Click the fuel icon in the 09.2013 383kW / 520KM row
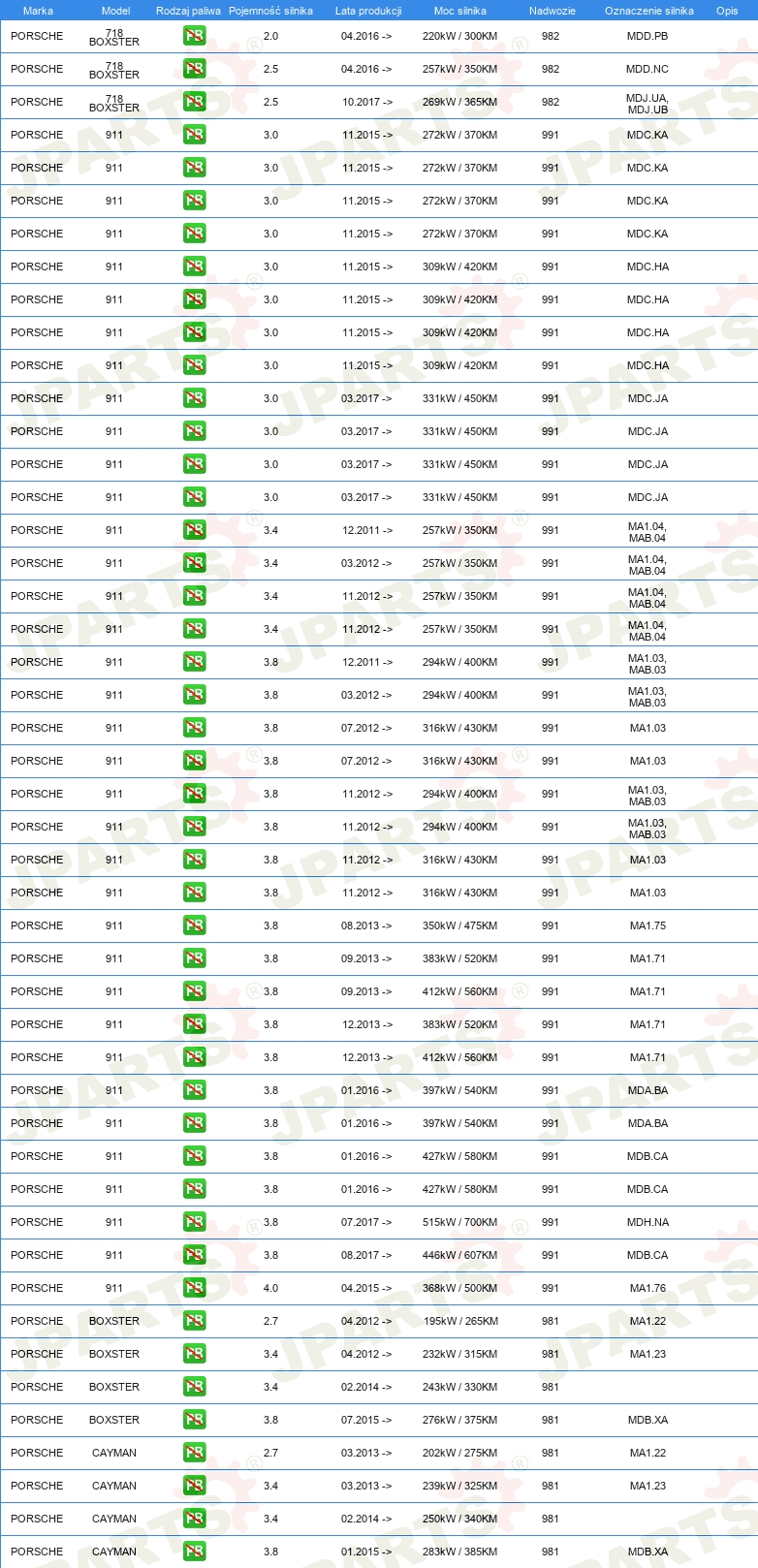The height and width of the screenshot is (1568, 758). tap(195, 958)
